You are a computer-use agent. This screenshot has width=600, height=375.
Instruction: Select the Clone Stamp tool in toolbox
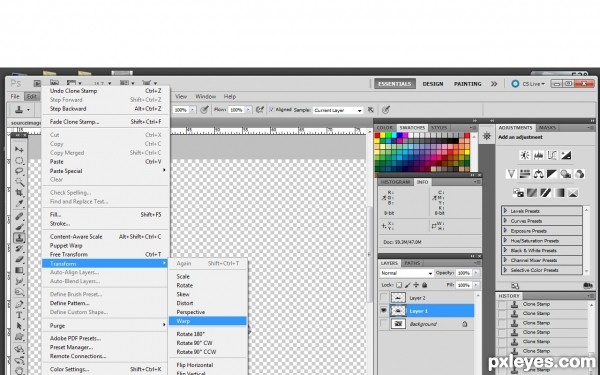tap(19, 238)
